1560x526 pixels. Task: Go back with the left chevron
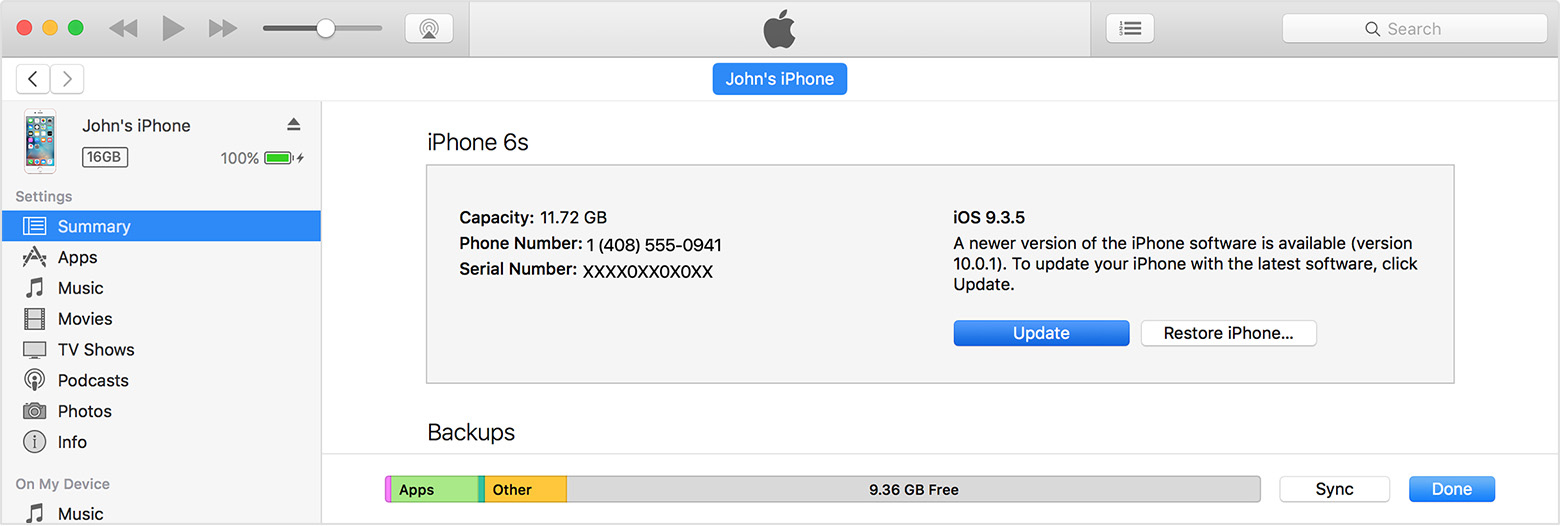coord(33,79)
